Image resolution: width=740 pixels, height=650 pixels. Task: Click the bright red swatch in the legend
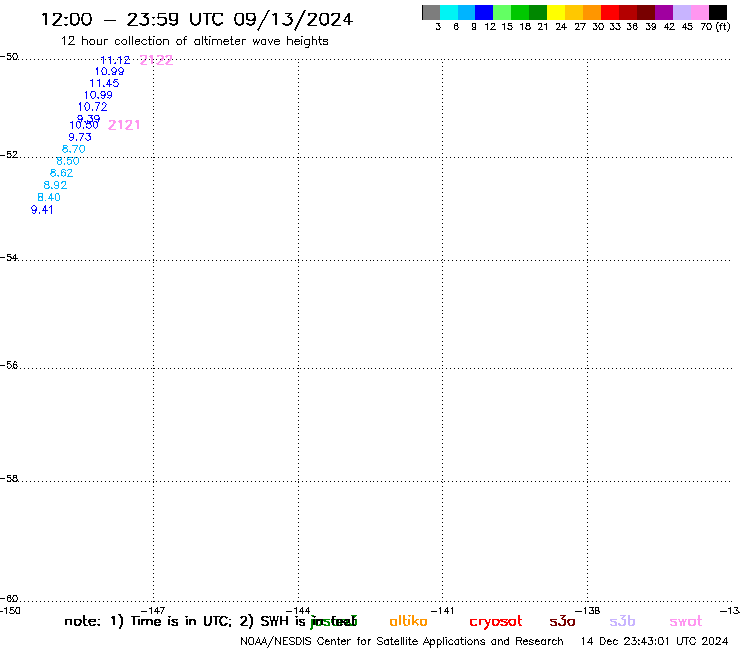(x=610, y=12)
